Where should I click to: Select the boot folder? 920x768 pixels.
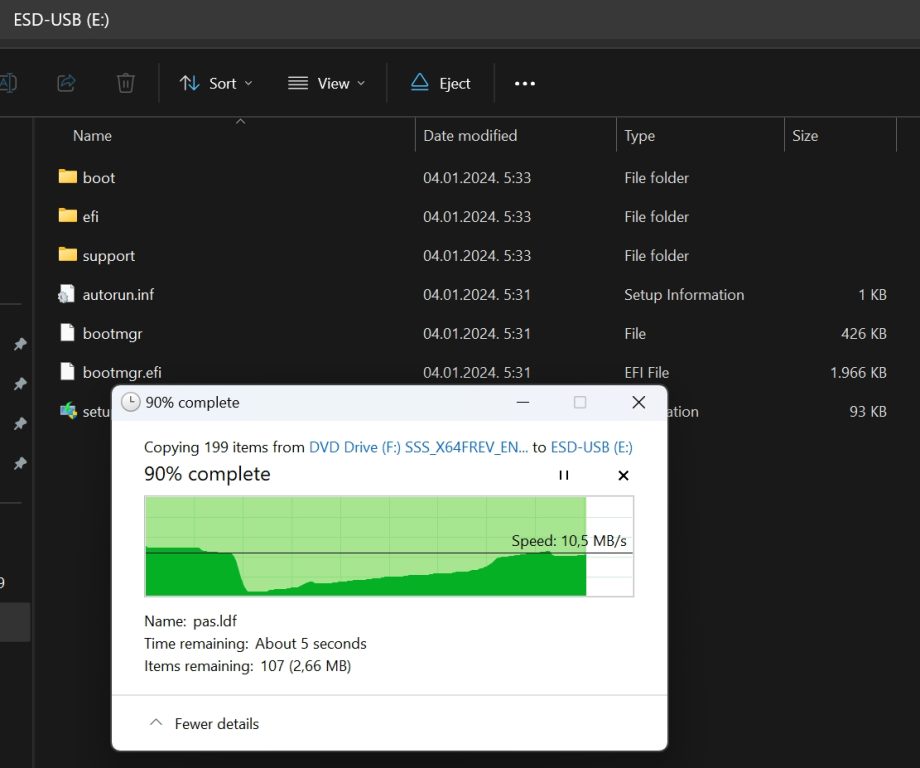(x=98, y=178)
